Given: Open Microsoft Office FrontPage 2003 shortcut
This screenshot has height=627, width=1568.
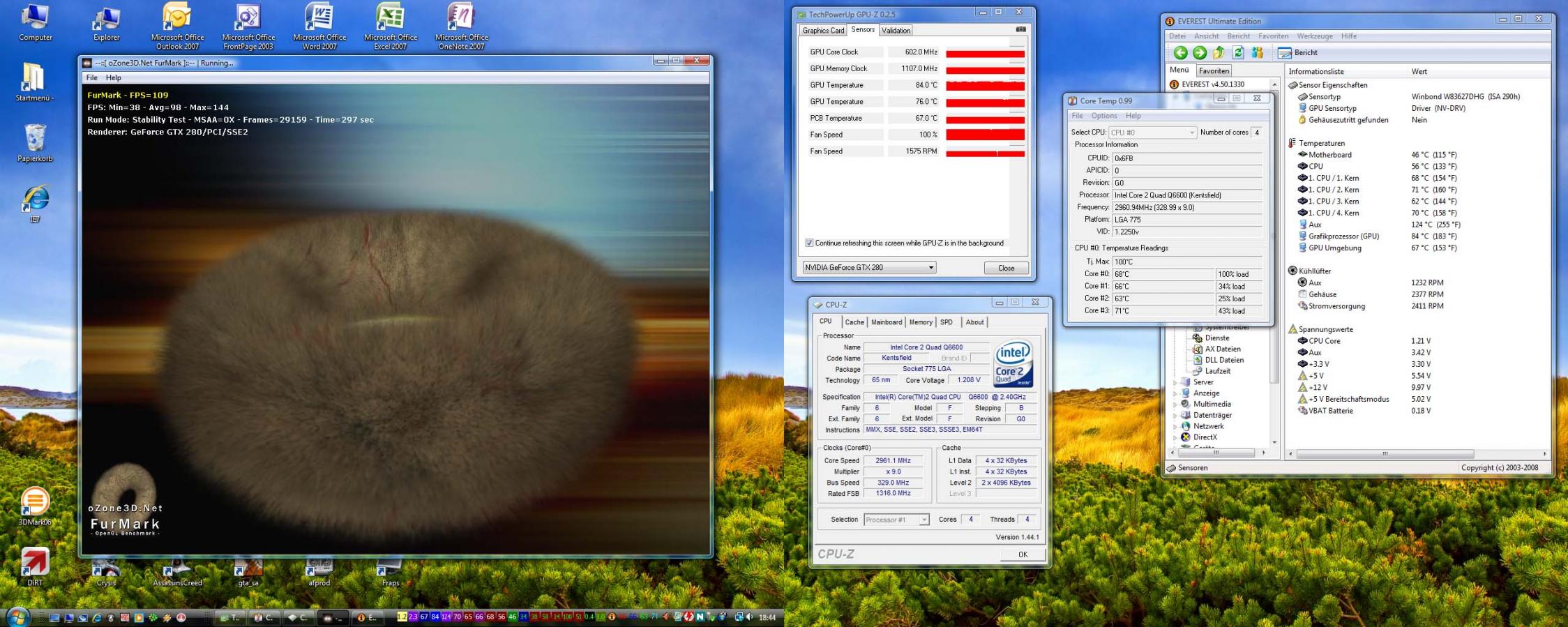Looking at the screenshot, I should pyautogui.click(x=248, y=26).
